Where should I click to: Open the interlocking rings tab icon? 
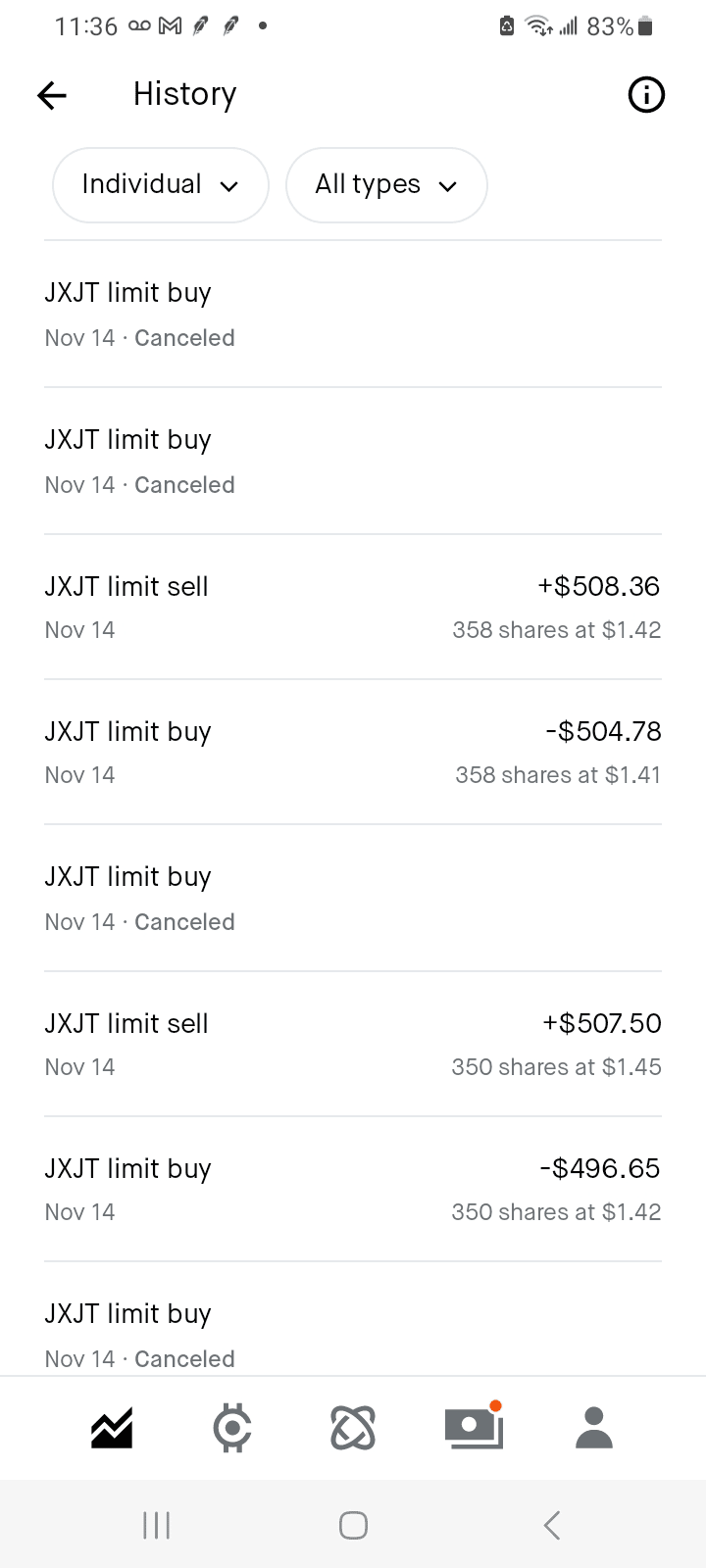tap(353, 1428)
